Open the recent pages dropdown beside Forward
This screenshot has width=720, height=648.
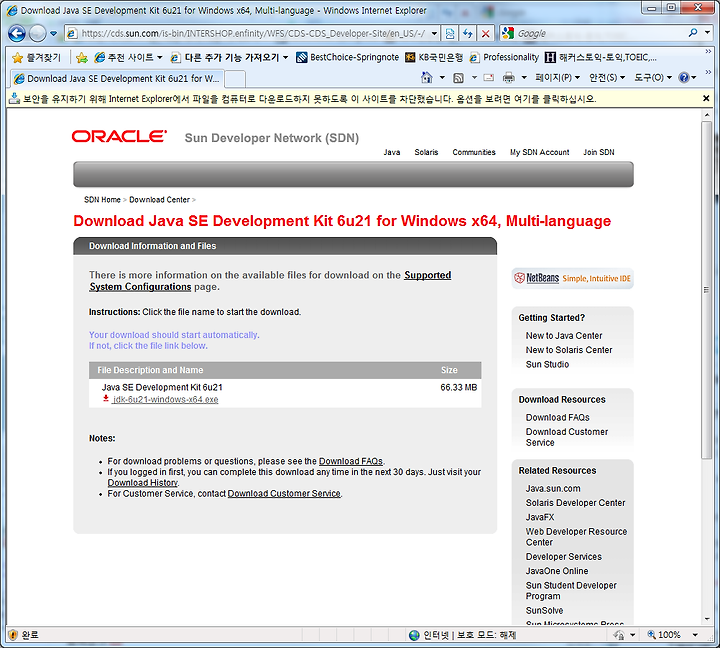click(54, 33)
